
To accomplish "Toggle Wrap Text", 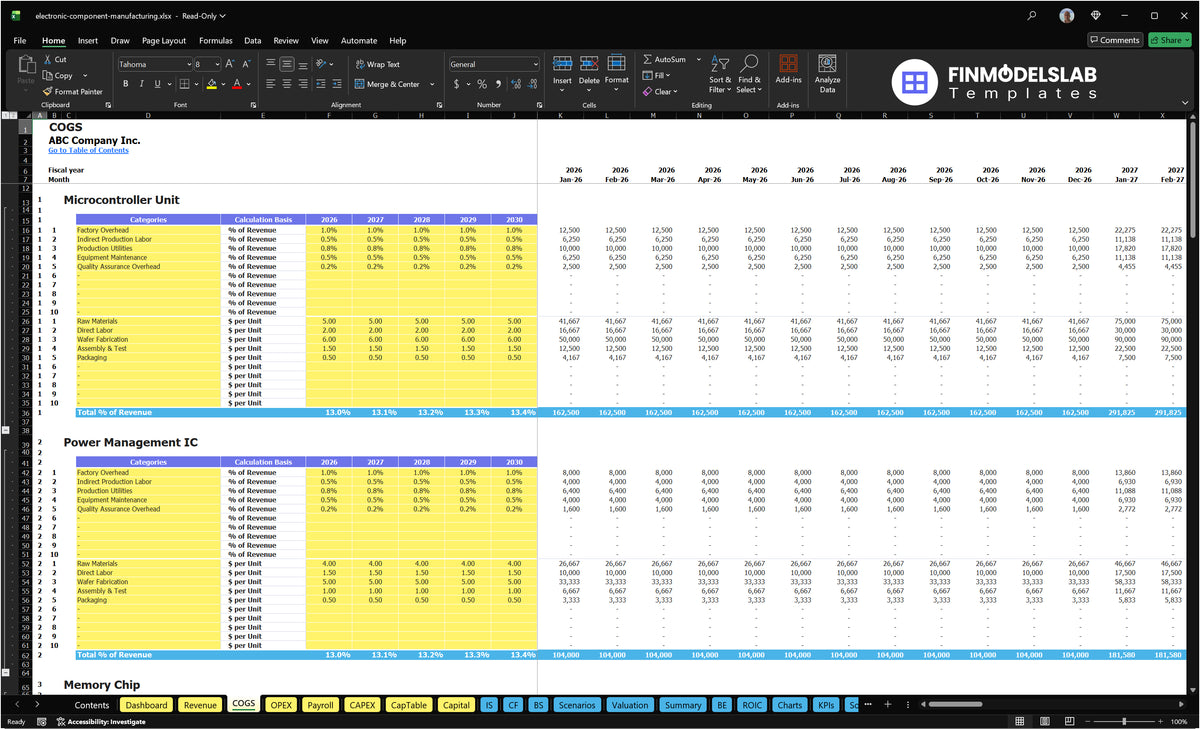I will click(x=377, y=64).
